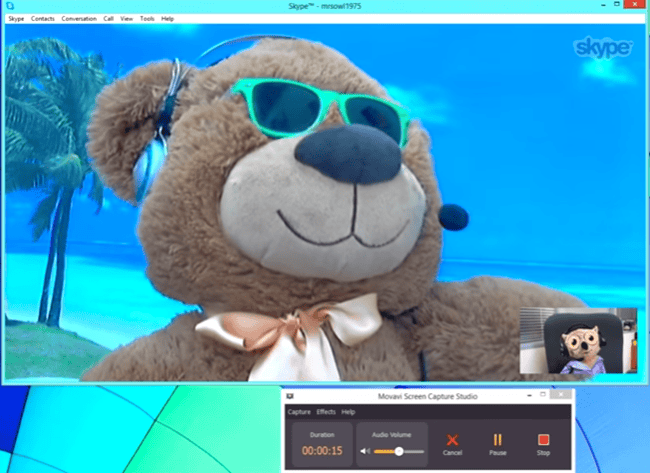
Task: Click the Movavi app icon in title bar
Action: [x=290, y=396]
